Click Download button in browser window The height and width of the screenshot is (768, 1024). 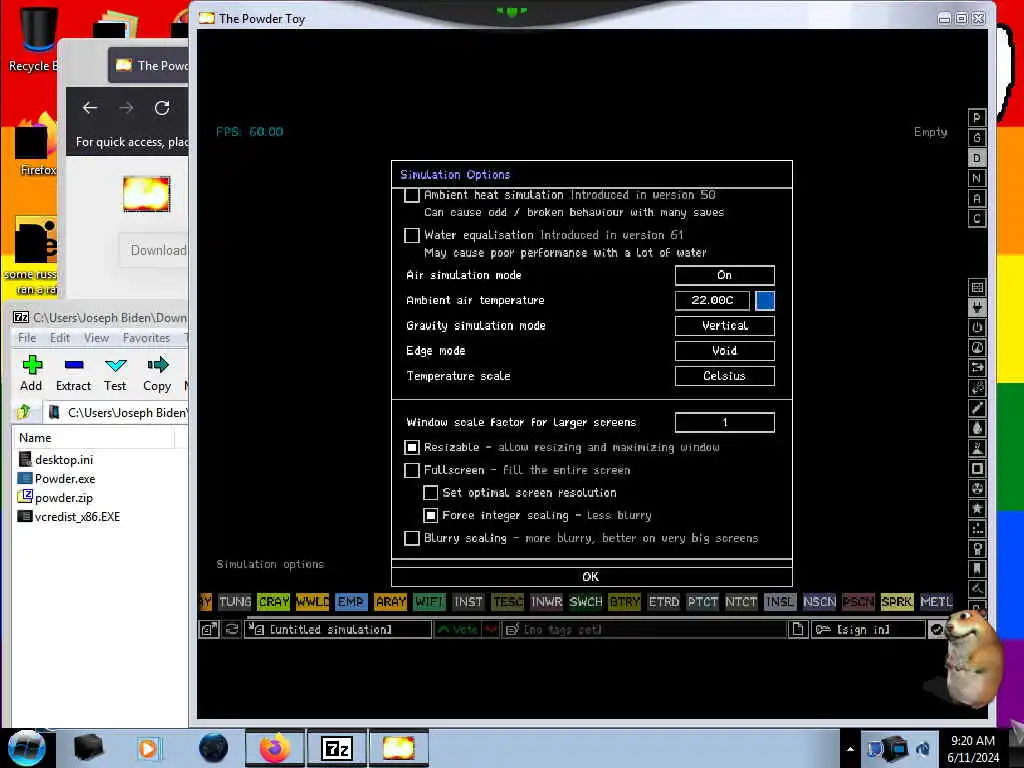tap(154, 251)
